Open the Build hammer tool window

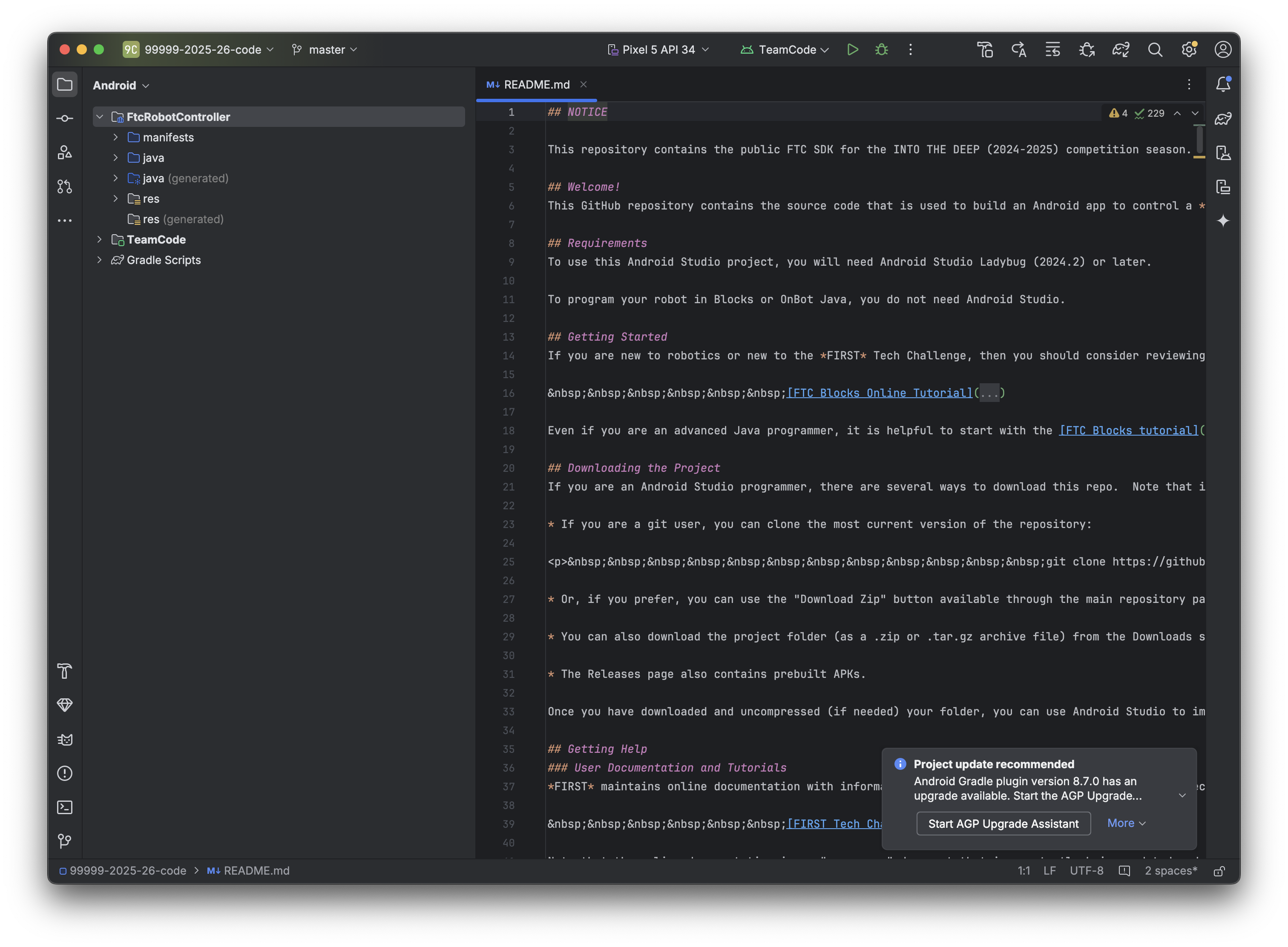pyautogui.click(x=65, y=671)
